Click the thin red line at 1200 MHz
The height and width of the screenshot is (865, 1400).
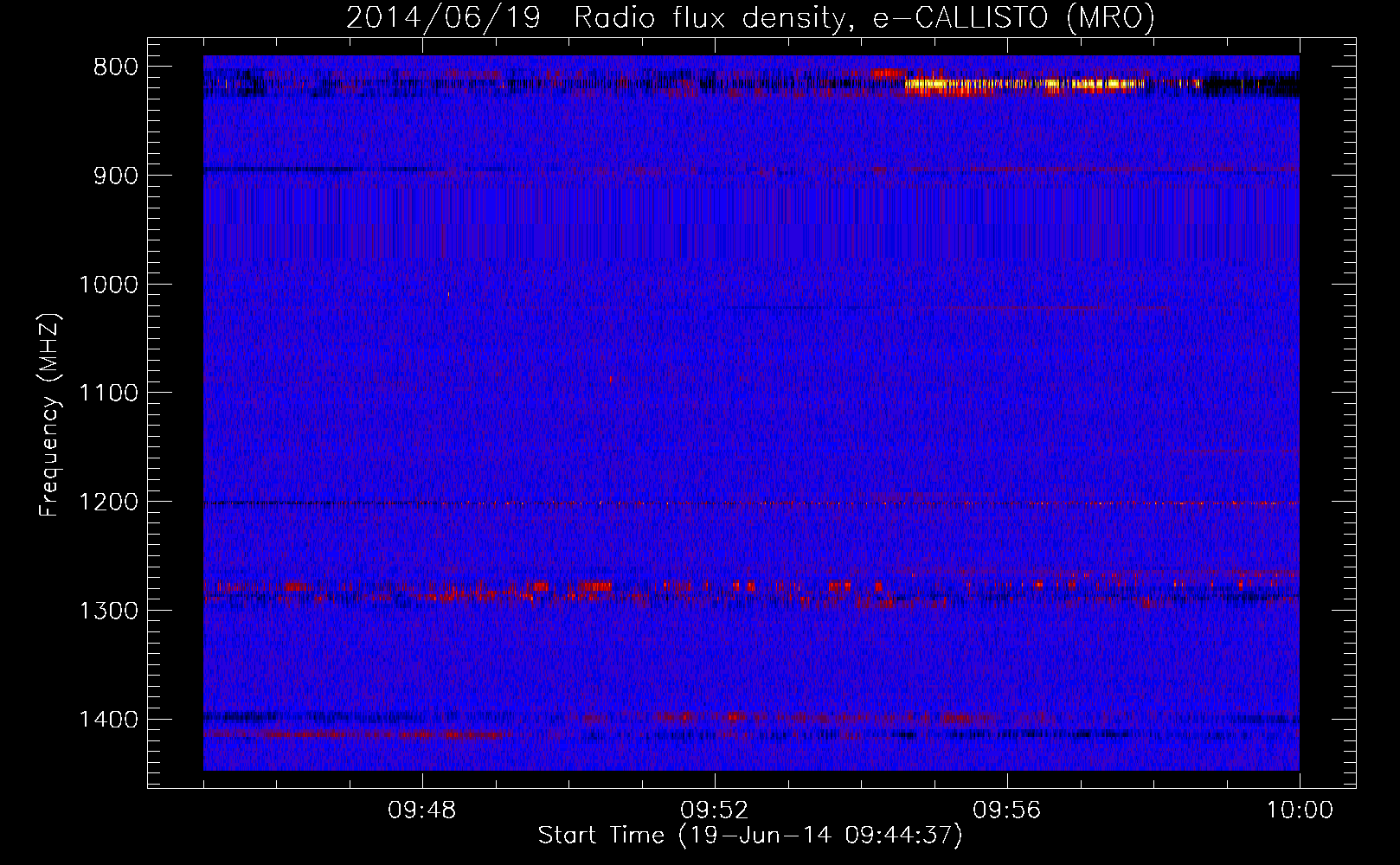click(x=751, y=503)
